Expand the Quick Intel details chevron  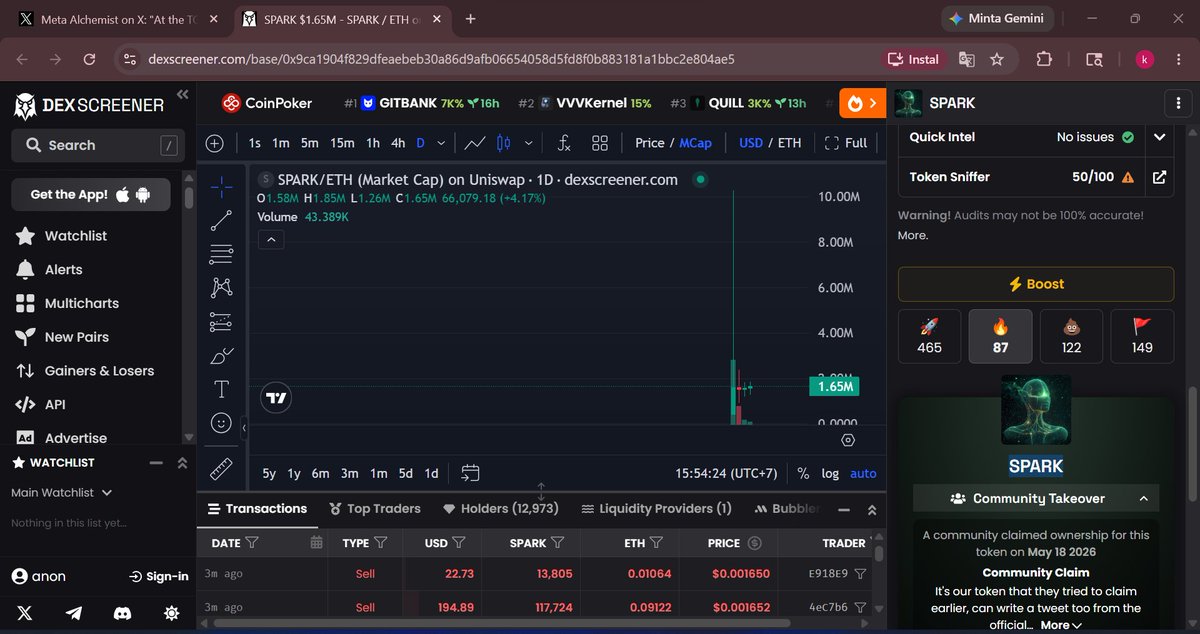[1159, 137]
